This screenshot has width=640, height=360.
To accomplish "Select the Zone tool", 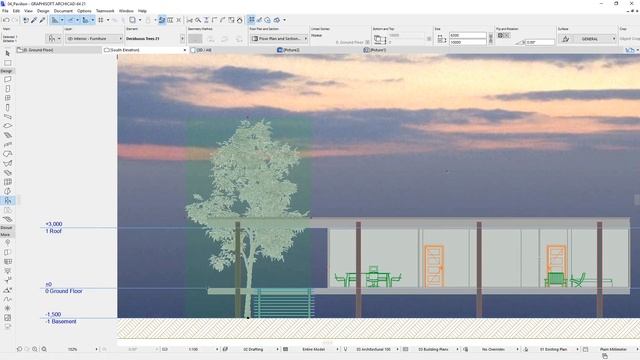I will tap(7, 210).
